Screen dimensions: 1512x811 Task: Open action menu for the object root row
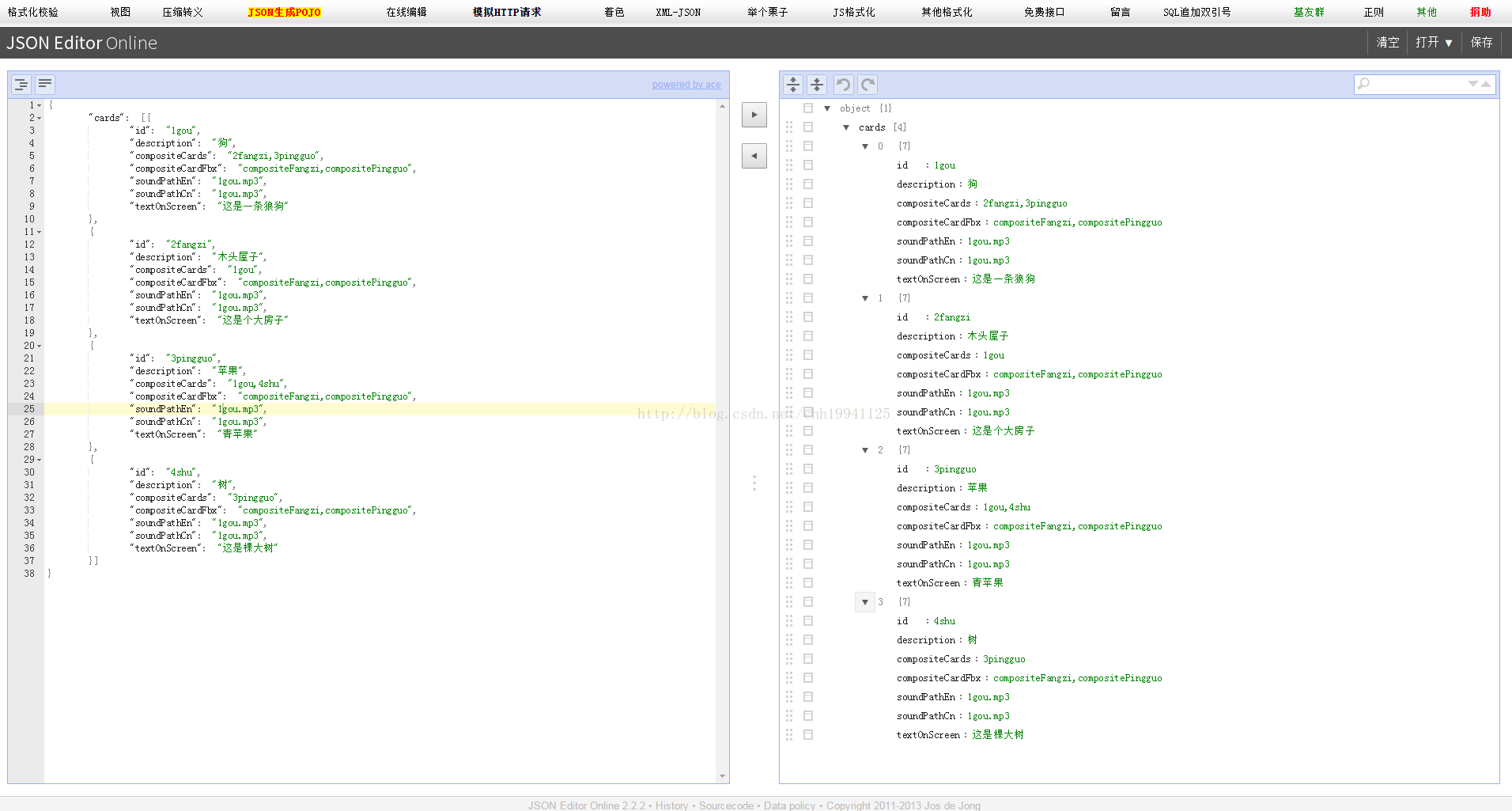[x=808, y=108]
